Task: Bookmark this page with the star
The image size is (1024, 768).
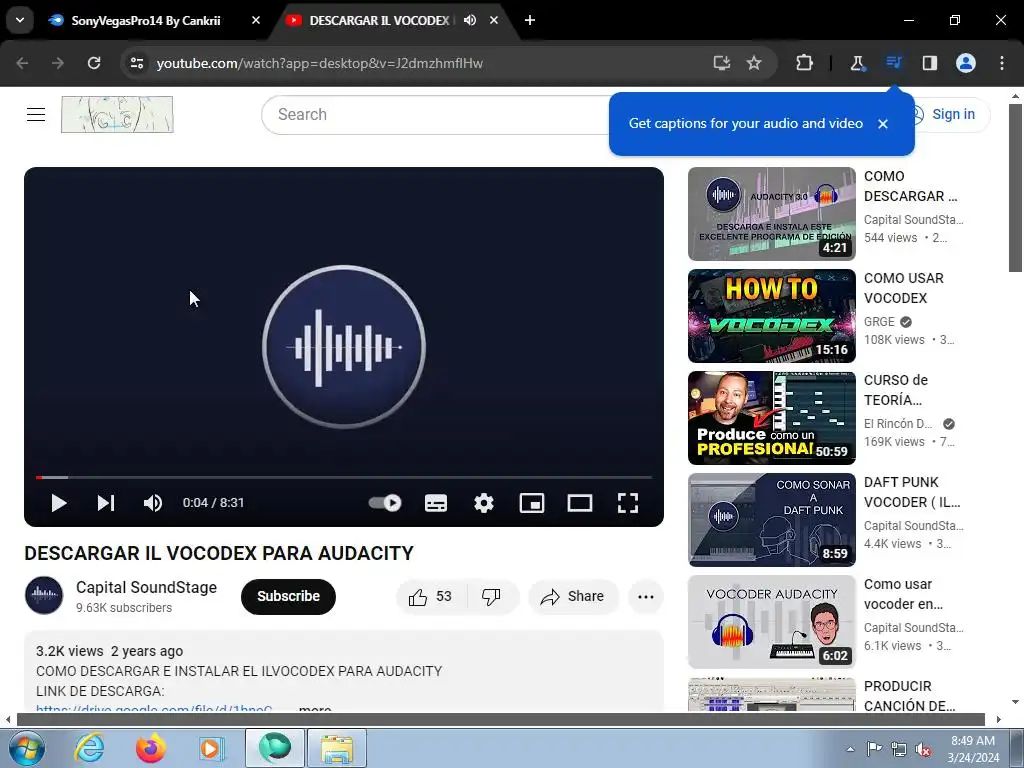Action: pyautogui.click(x=754, y=63)
